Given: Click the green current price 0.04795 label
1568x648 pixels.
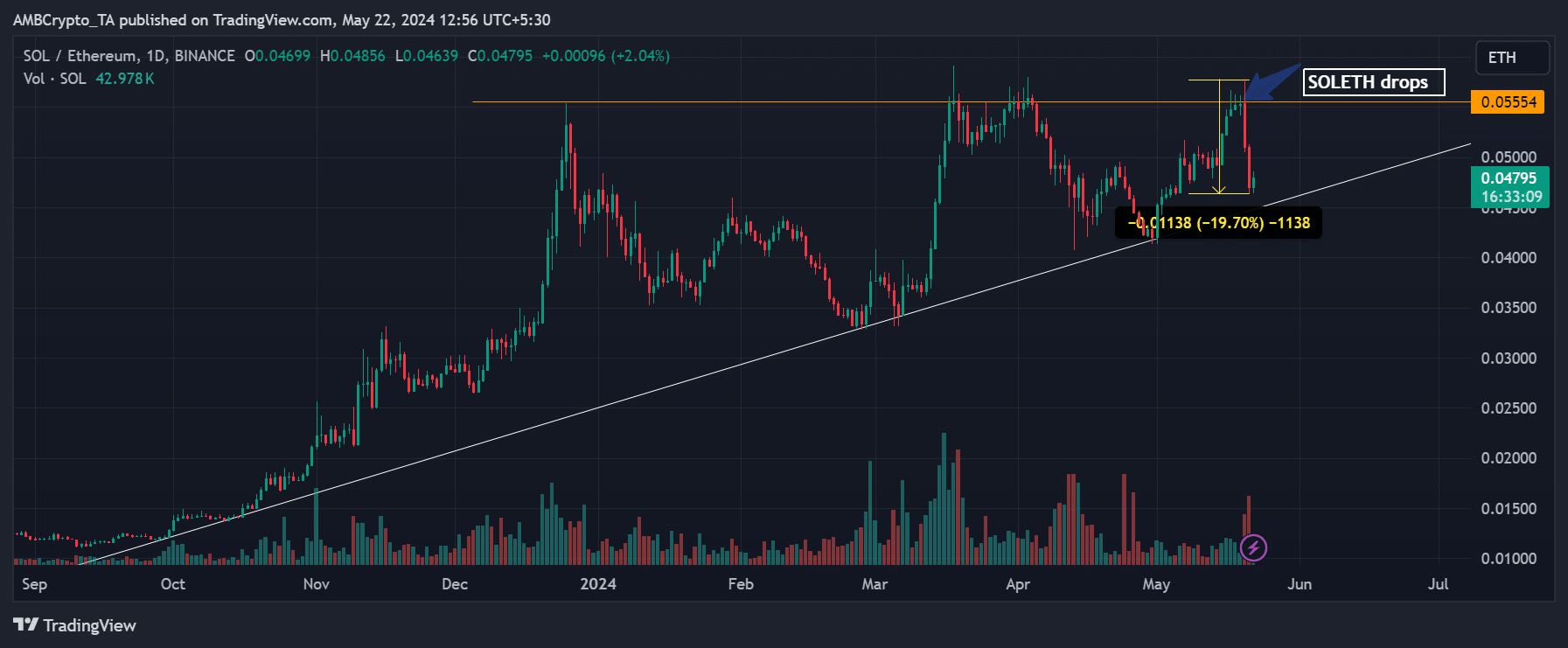Looking at the screenshot, I should click(1510, 187).
